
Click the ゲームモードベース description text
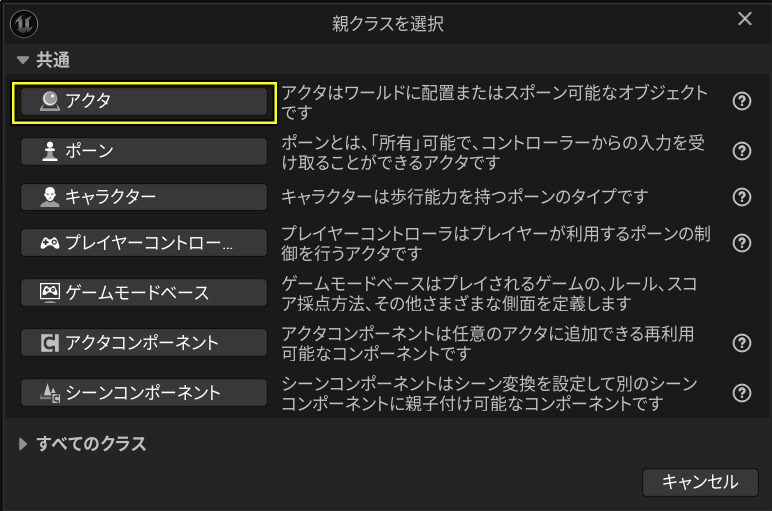click(489, 293)
